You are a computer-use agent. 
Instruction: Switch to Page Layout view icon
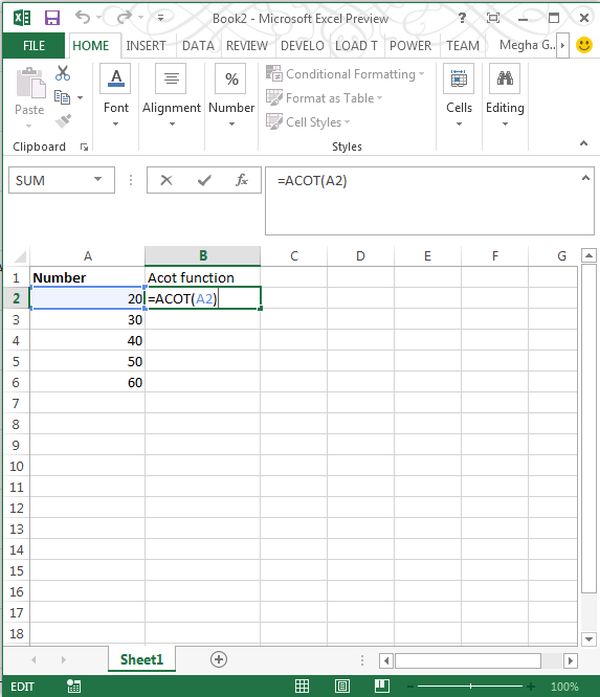click(x=342, y=686)
